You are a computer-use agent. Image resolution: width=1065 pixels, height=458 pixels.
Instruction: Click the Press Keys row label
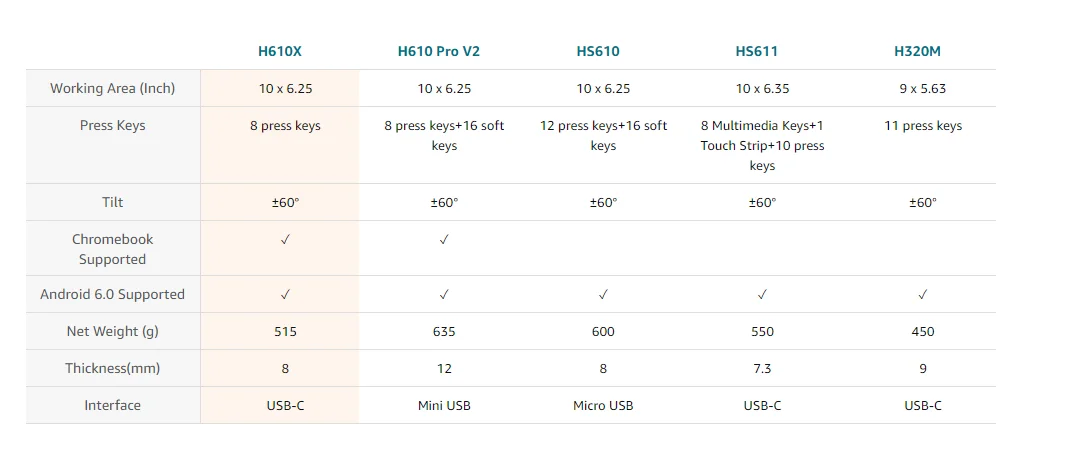click(112, 125)
